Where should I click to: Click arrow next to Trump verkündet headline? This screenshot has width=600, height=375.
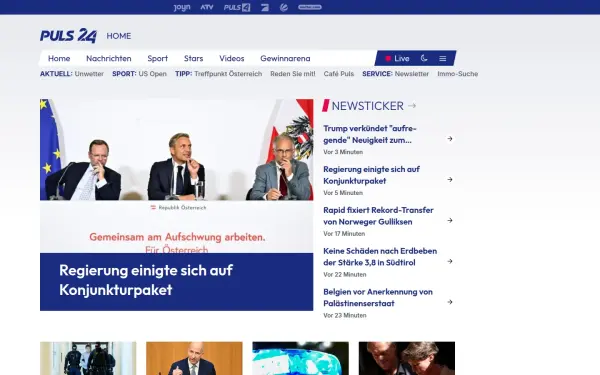pos(450,139)
